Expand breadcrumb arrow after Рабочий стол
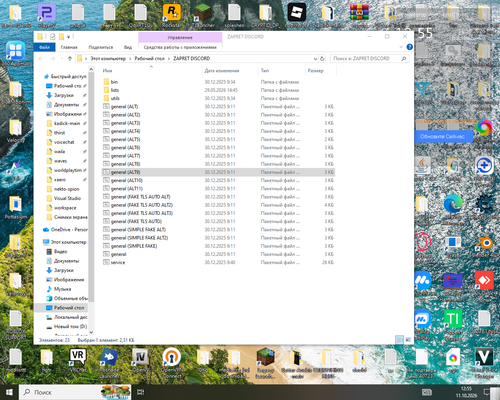 point(169,59)
